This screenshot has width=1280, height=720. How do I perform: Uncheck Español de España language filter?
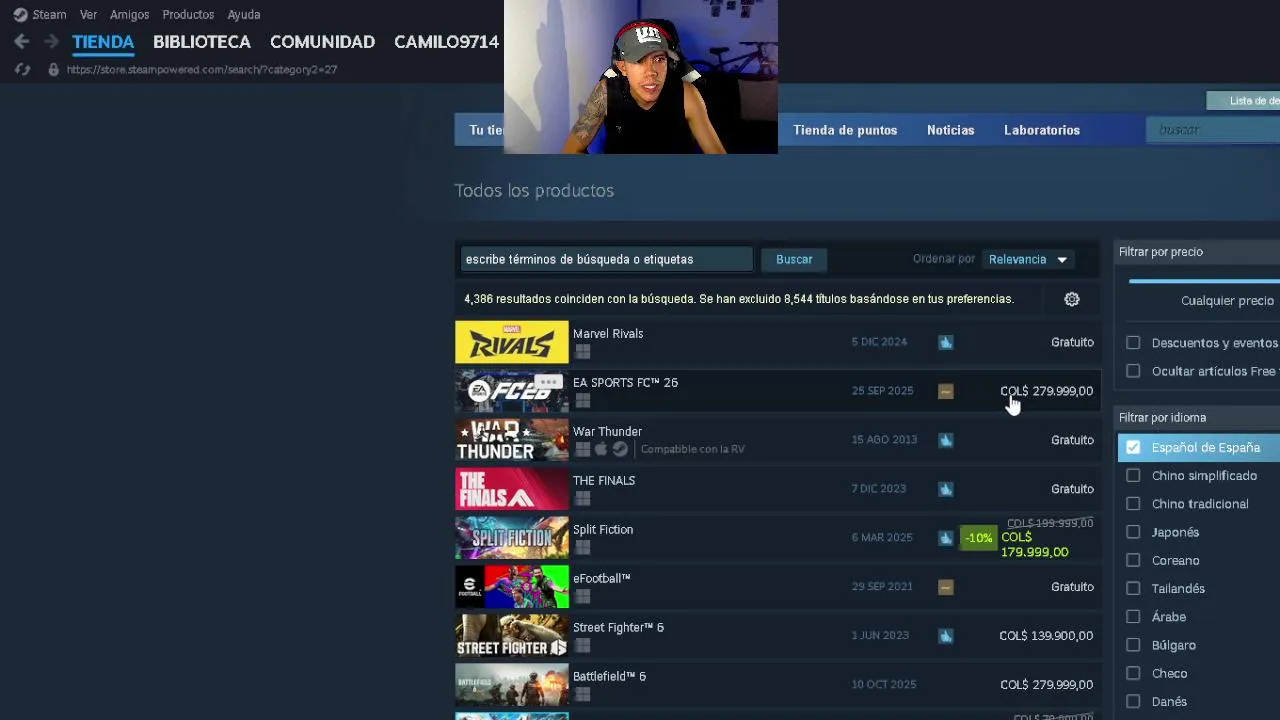click(x=1133, y=447)
